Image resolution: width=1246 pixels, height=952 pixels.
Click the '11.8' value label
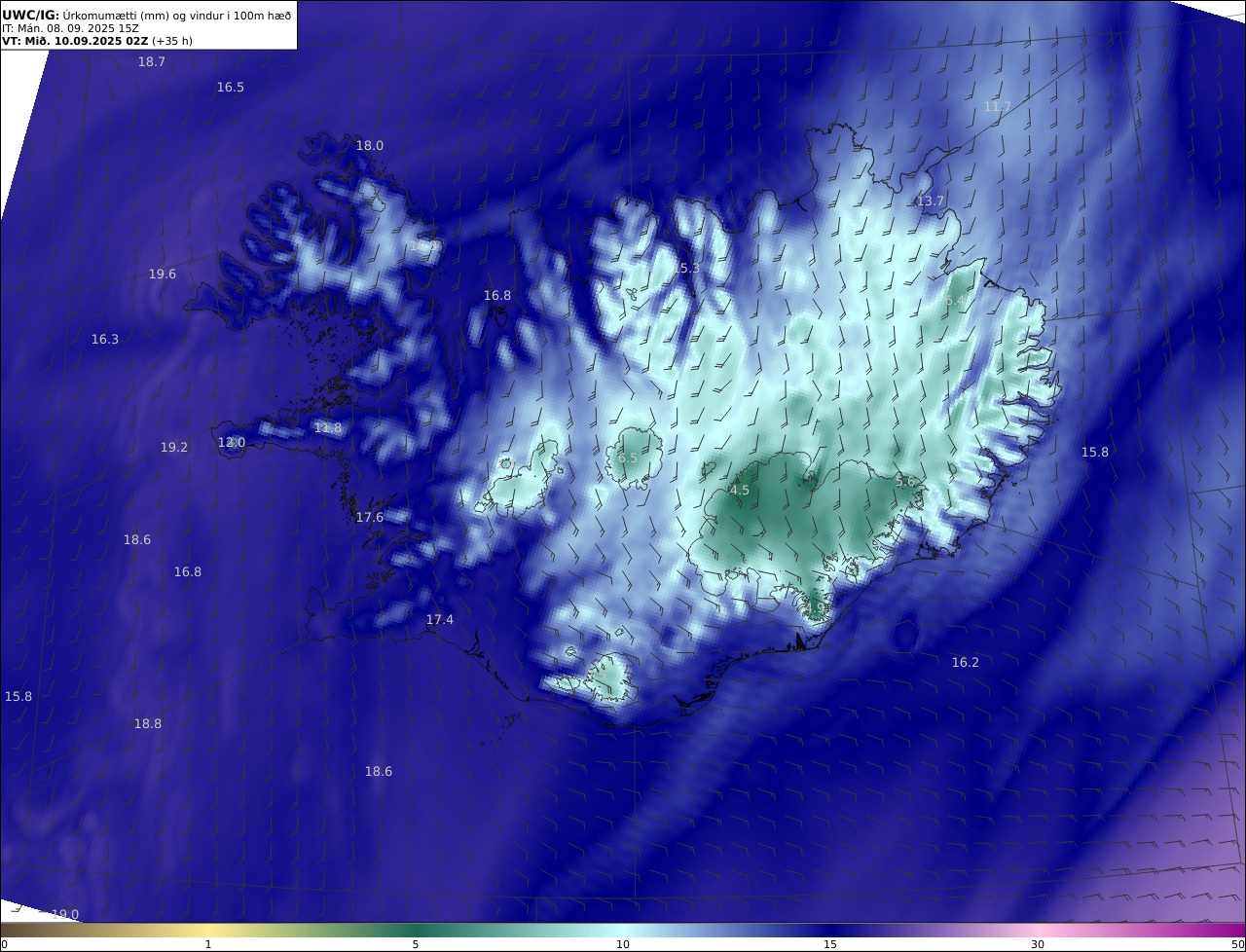328,427
